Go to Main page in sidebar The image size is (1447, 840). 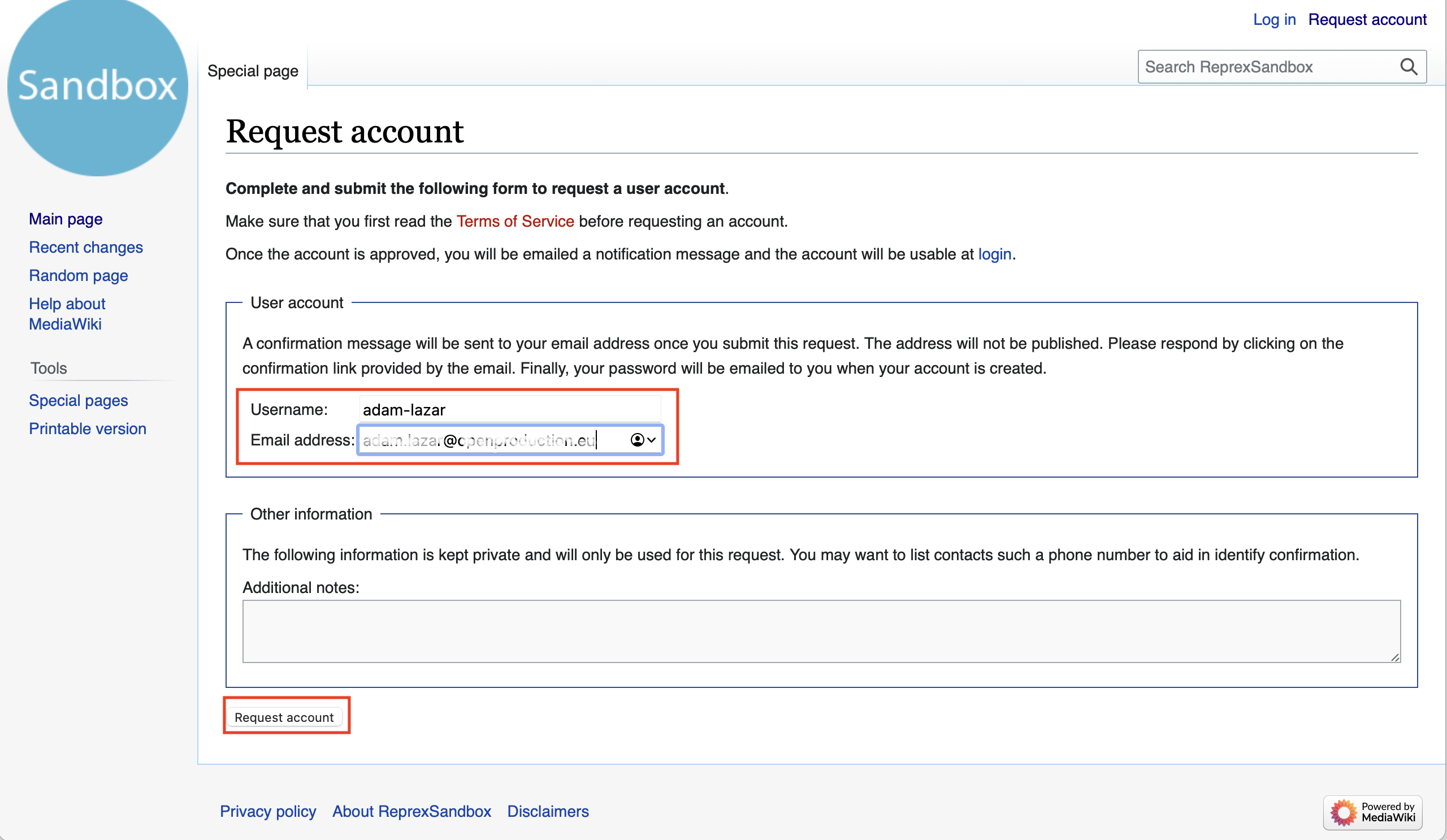[66, 219]
